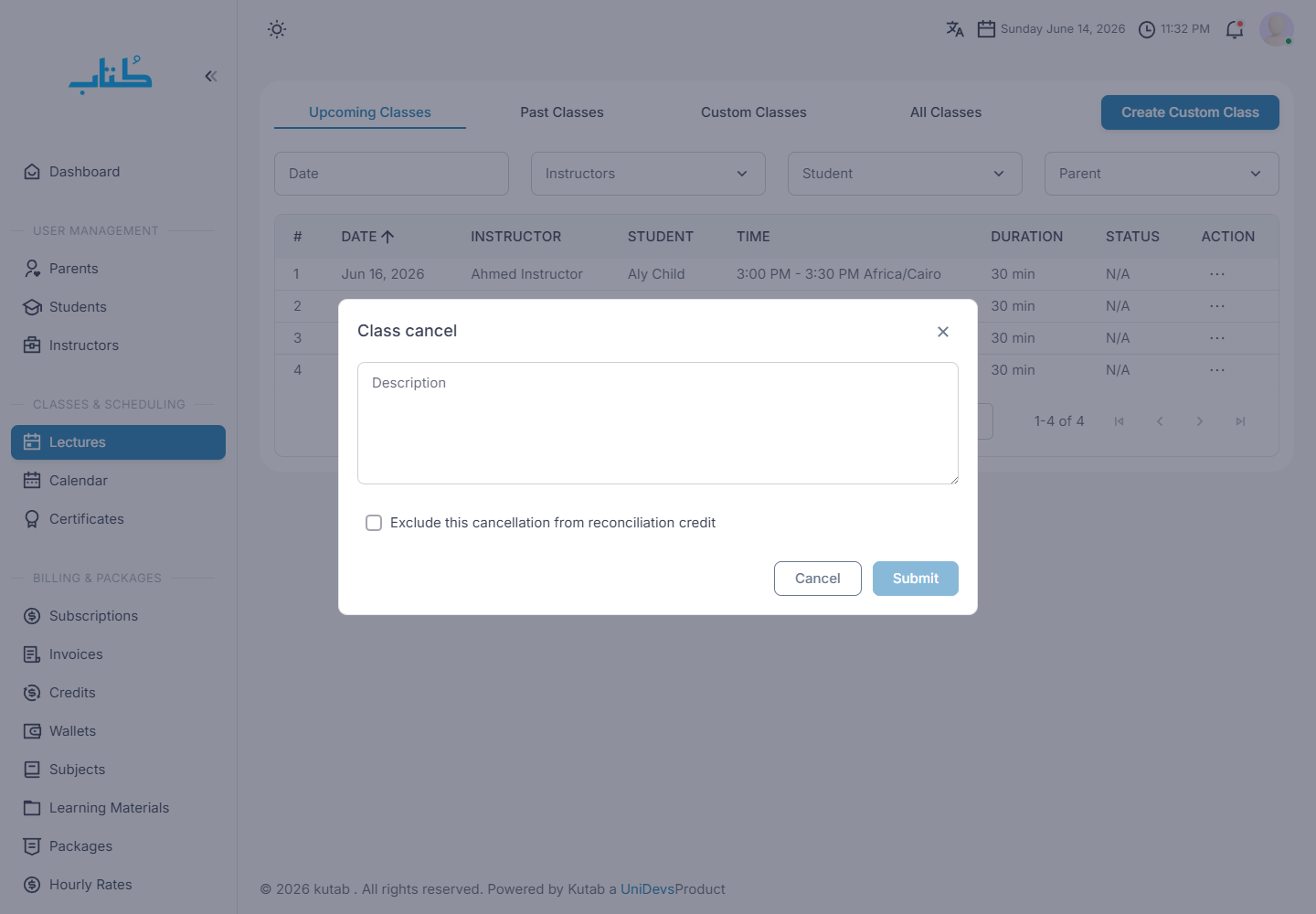Screen dimensions: 1316x914
Task: Go to first page of table
Action: click(1120, 421)
